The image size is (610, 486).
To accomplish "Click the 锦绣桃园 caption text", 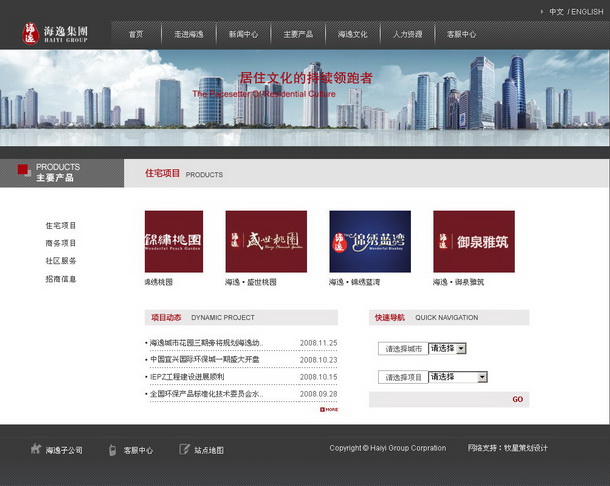I will (158, 282).
